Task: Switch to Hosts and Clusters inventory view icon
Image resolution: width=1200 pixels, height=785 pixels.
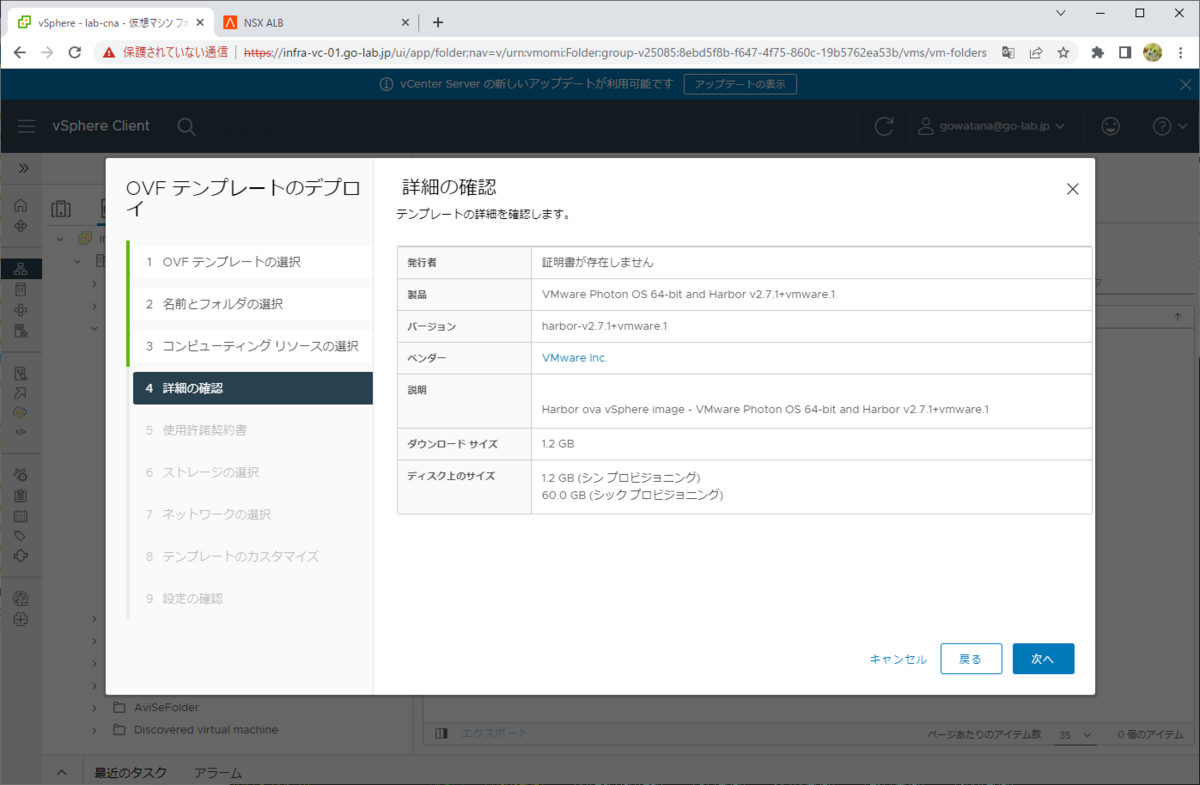Action: (62, 208)
